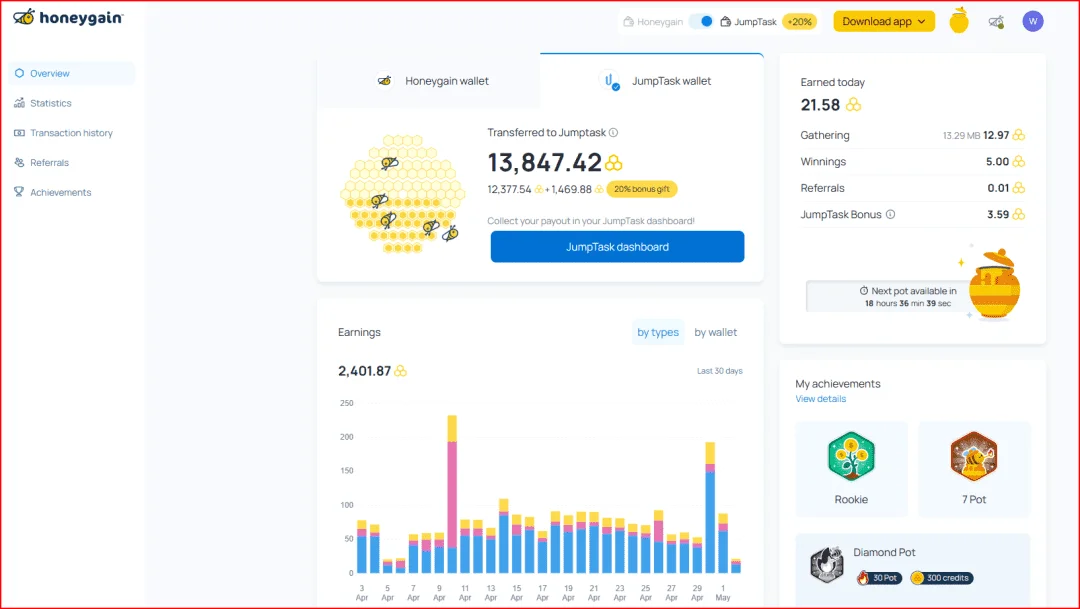1080x609 pixels.
Task: Click the credits icon next to 13,847.42
Action: point(614,163)
